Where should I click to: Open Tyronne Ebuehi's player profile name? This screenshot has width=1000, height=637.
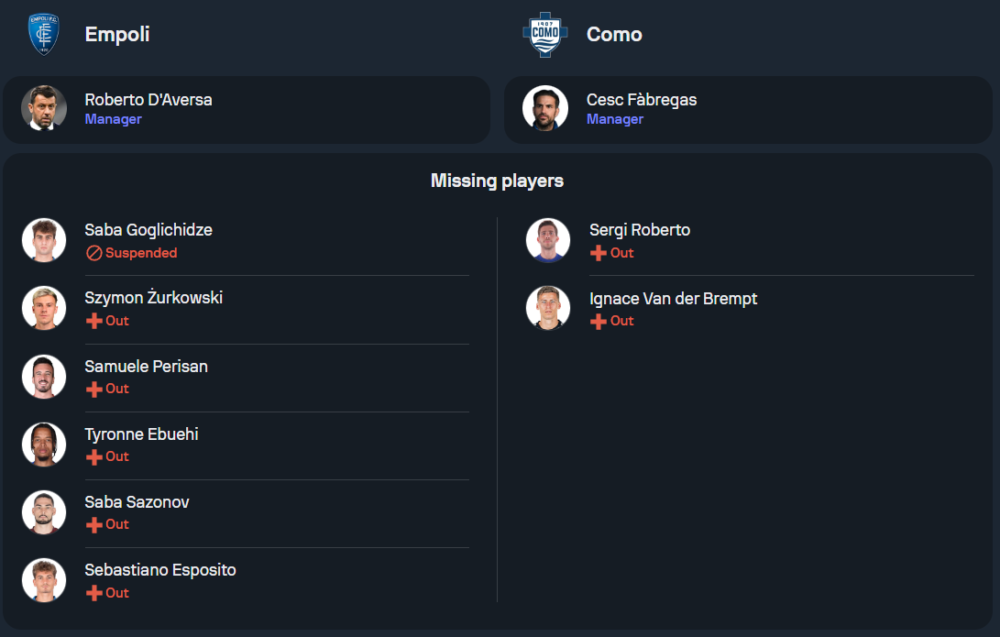(141, 434)
